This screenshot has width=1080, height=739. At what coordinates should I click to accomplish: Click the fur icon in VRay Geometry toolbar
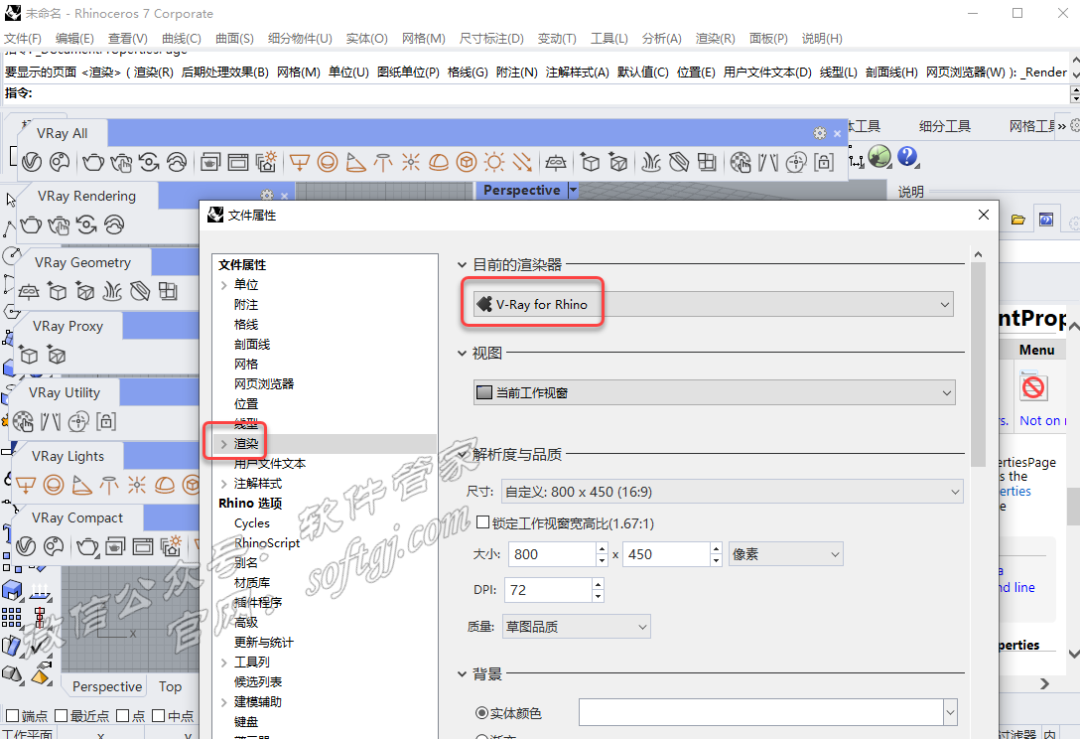pos(113,291)
